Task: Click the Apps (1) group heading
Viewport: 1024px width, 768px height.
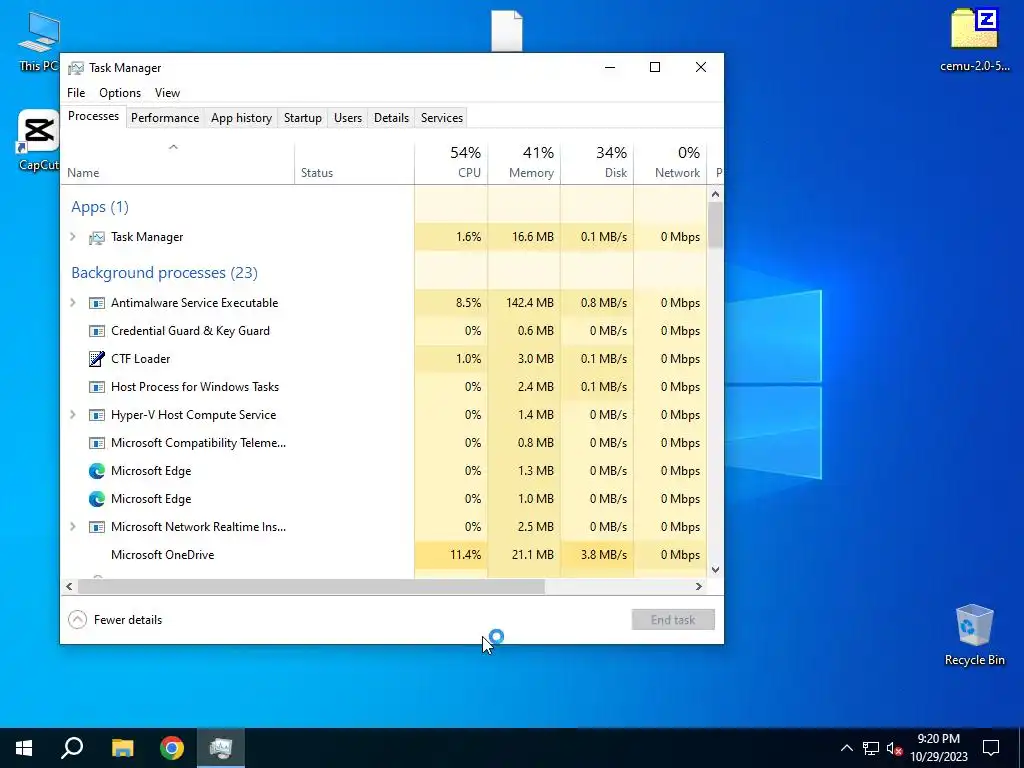Action: (100, 207)
